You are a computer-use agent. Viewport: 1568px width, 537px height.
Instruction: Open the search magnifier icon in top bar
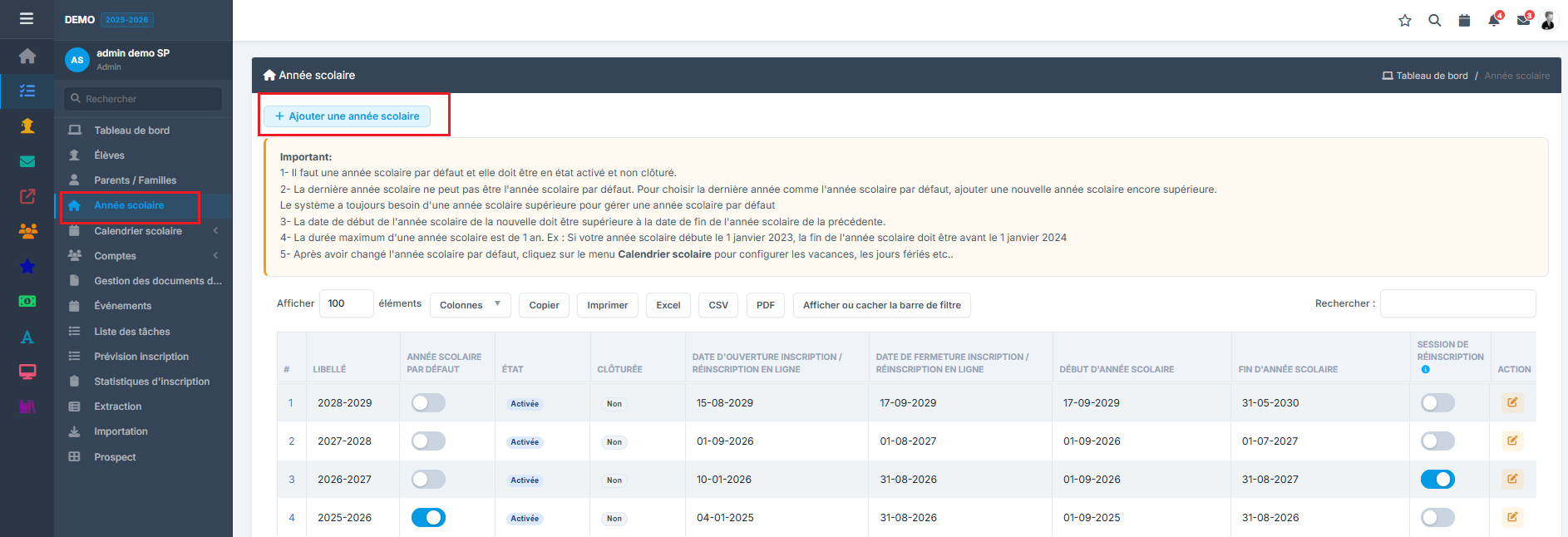(x=1435, y=21)
